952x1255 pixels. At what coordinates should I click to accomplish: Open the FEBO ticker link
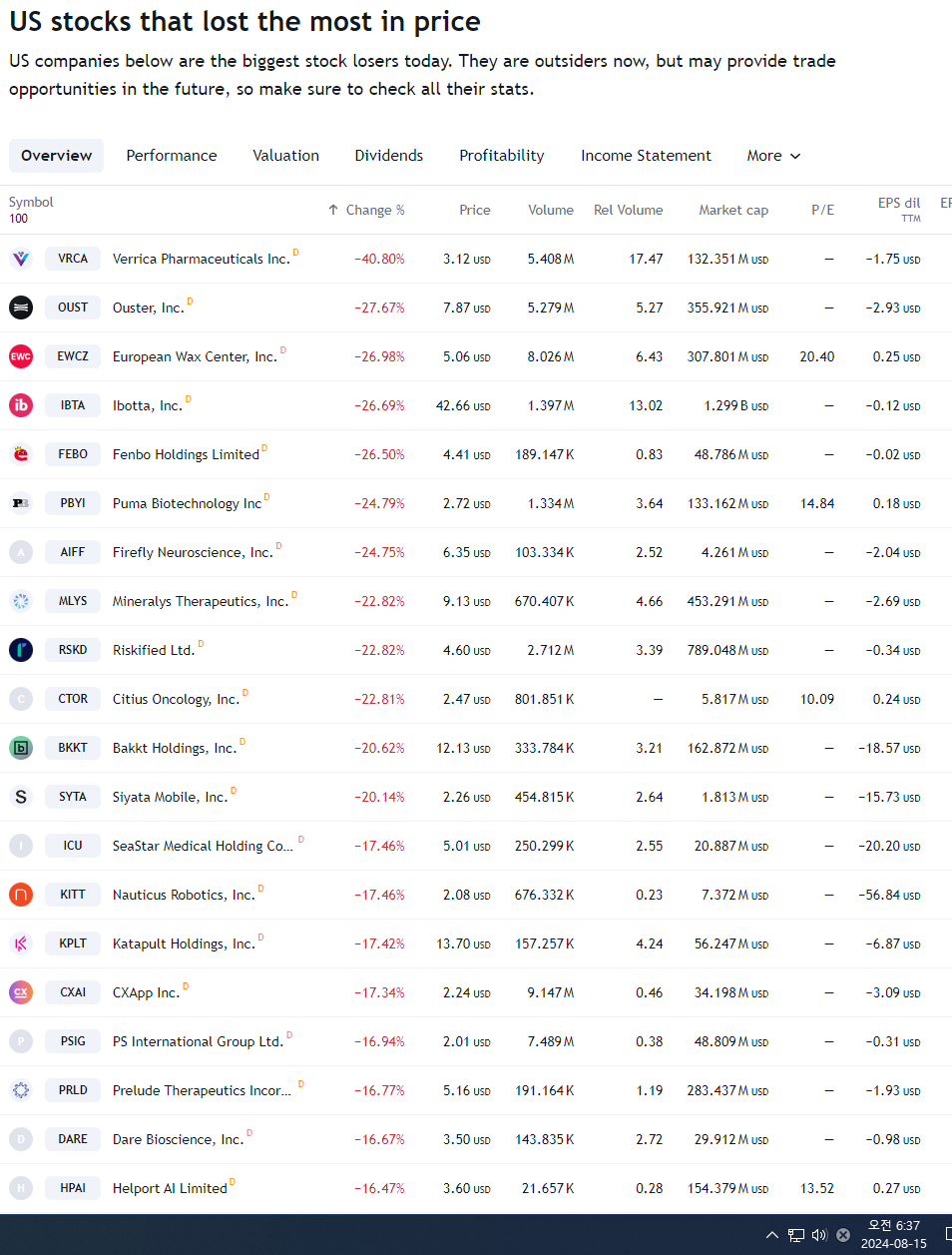tap(73, 454)
